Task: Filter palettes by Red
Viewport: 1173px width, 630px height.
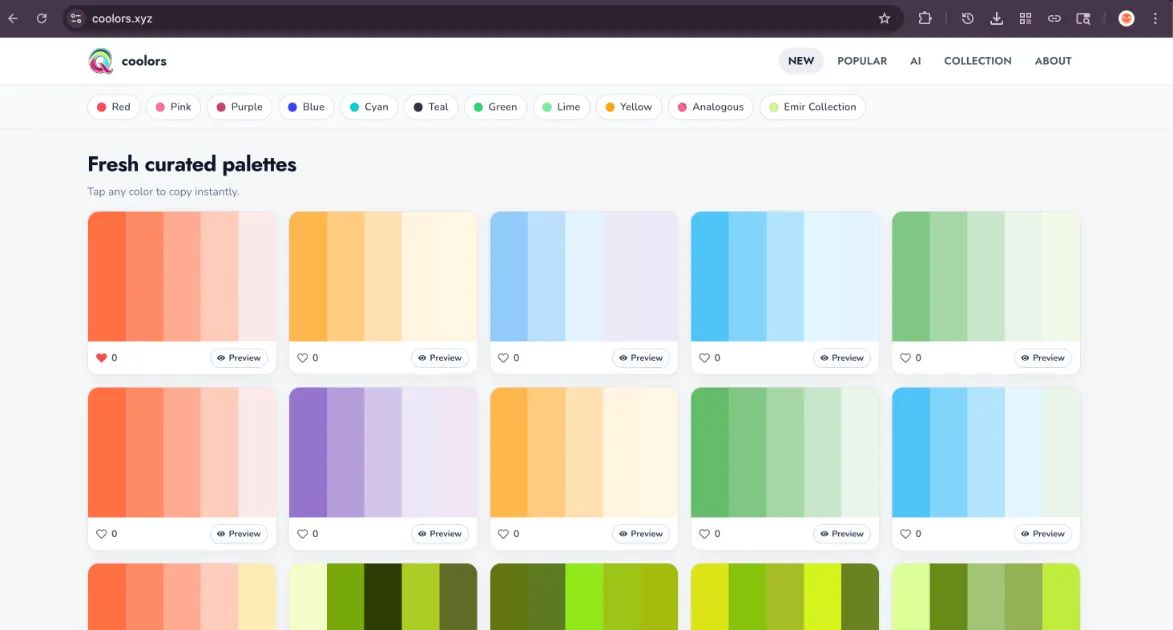Action: pyautogui.click(x=114, y=107)
